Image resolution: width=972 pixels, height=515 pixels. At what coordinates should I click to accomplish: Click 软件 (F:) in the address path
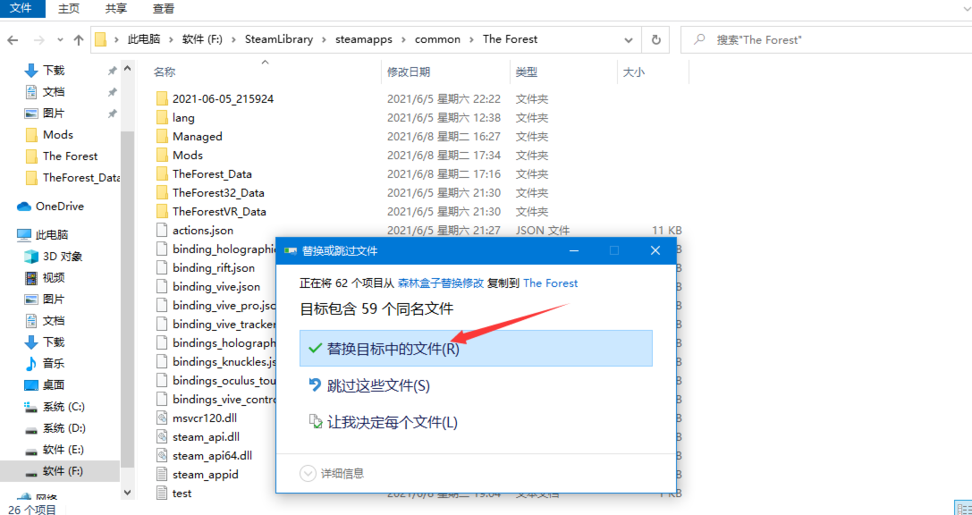point(202,39)
